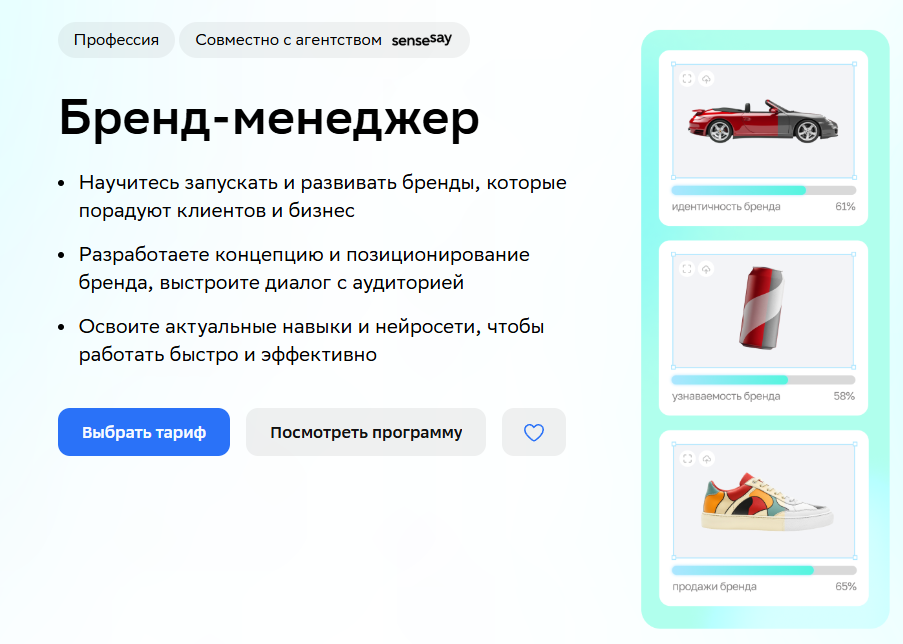Click the Бренд-менеджер heading
The image size is (903, 644).
point(269,118)
